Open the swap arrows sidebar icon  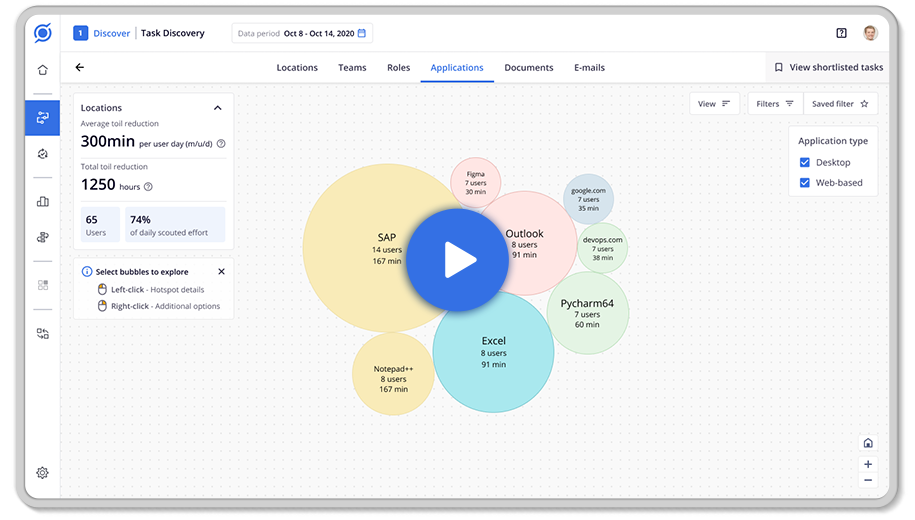pos(43,334)
